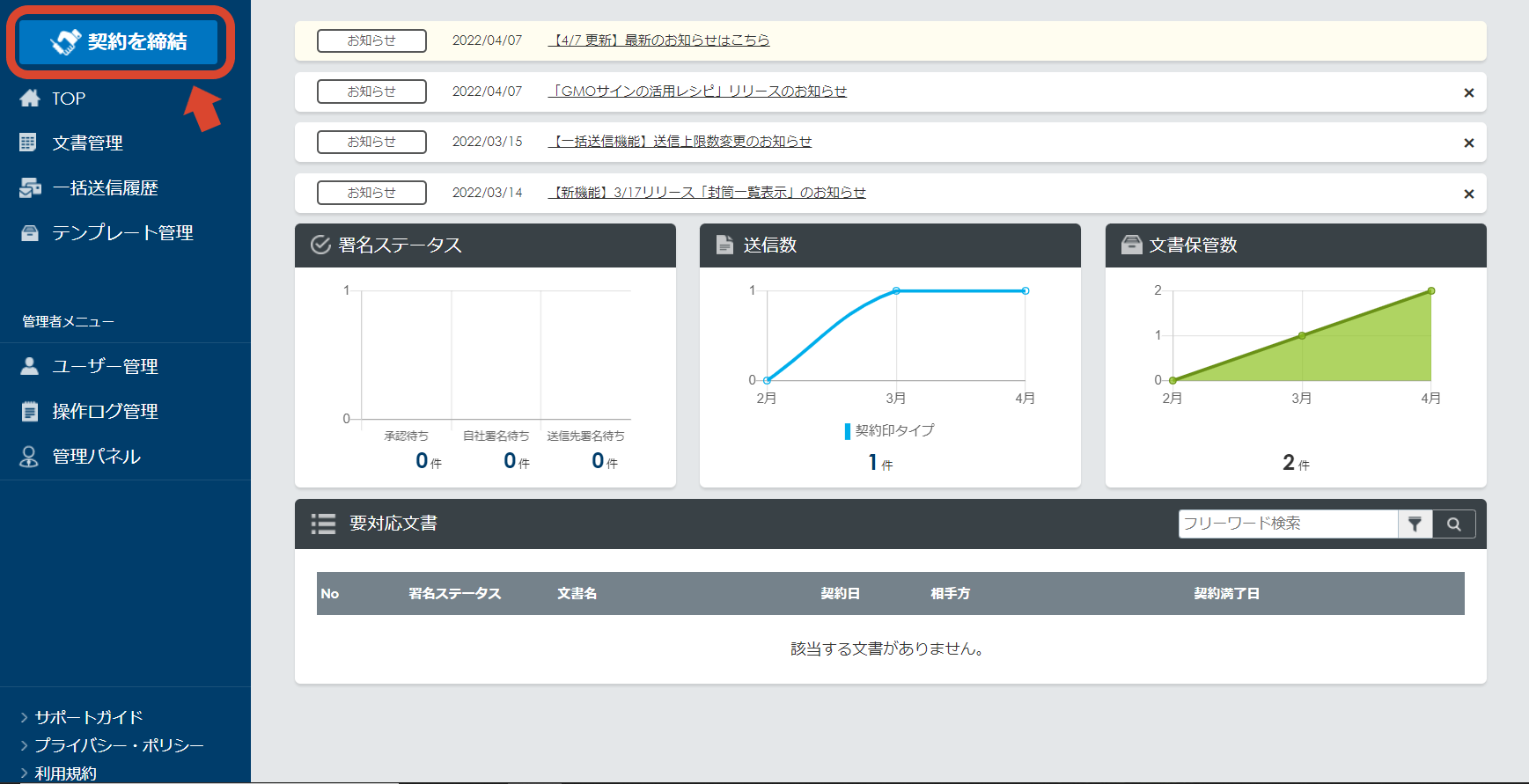Click the 契約印タイプ legend marker

[x=847, y=431]
